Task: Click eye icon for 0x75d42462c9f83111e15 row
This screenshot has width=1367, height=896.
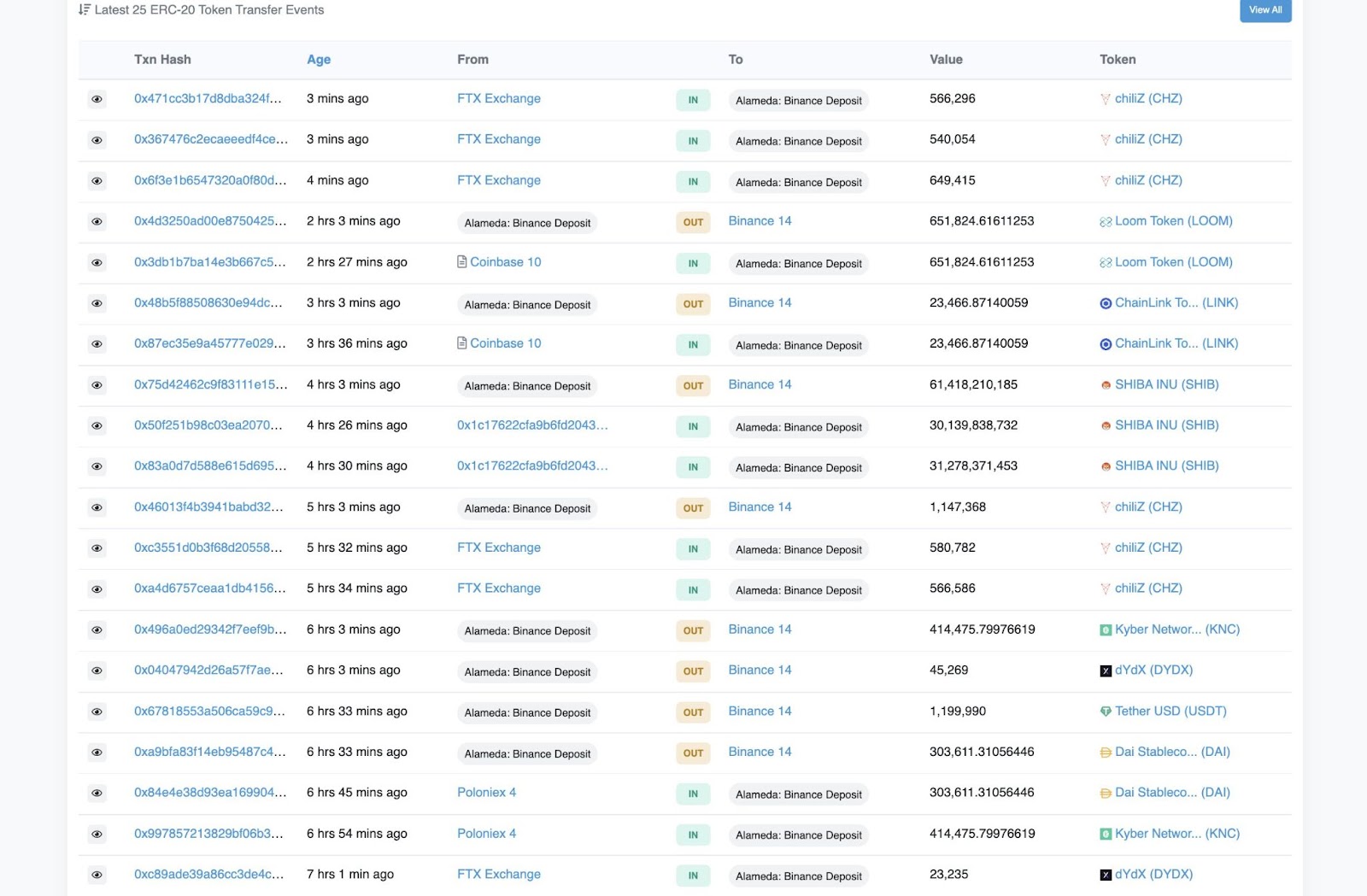Action: pyautogui.click(x=97, y=385)
